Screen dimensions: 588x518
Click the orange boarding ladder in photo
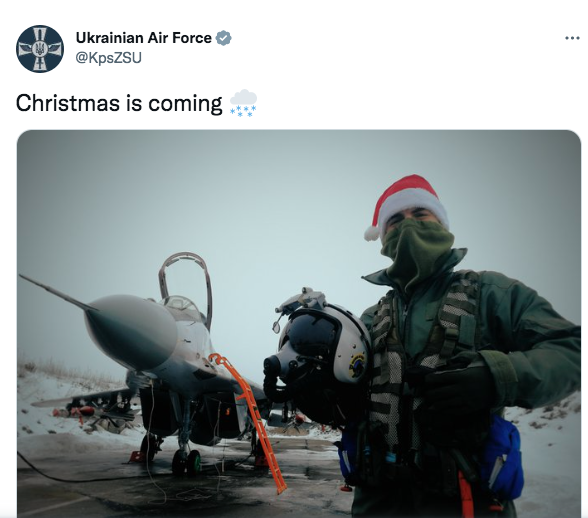(x=250, y=421)
